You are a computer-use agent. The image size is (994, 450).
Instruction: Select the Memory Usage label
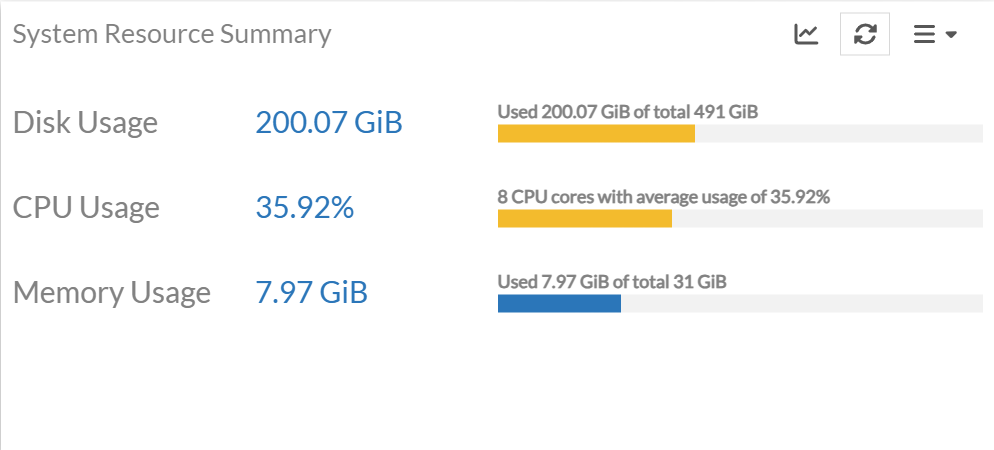click(x=112, y=293)
